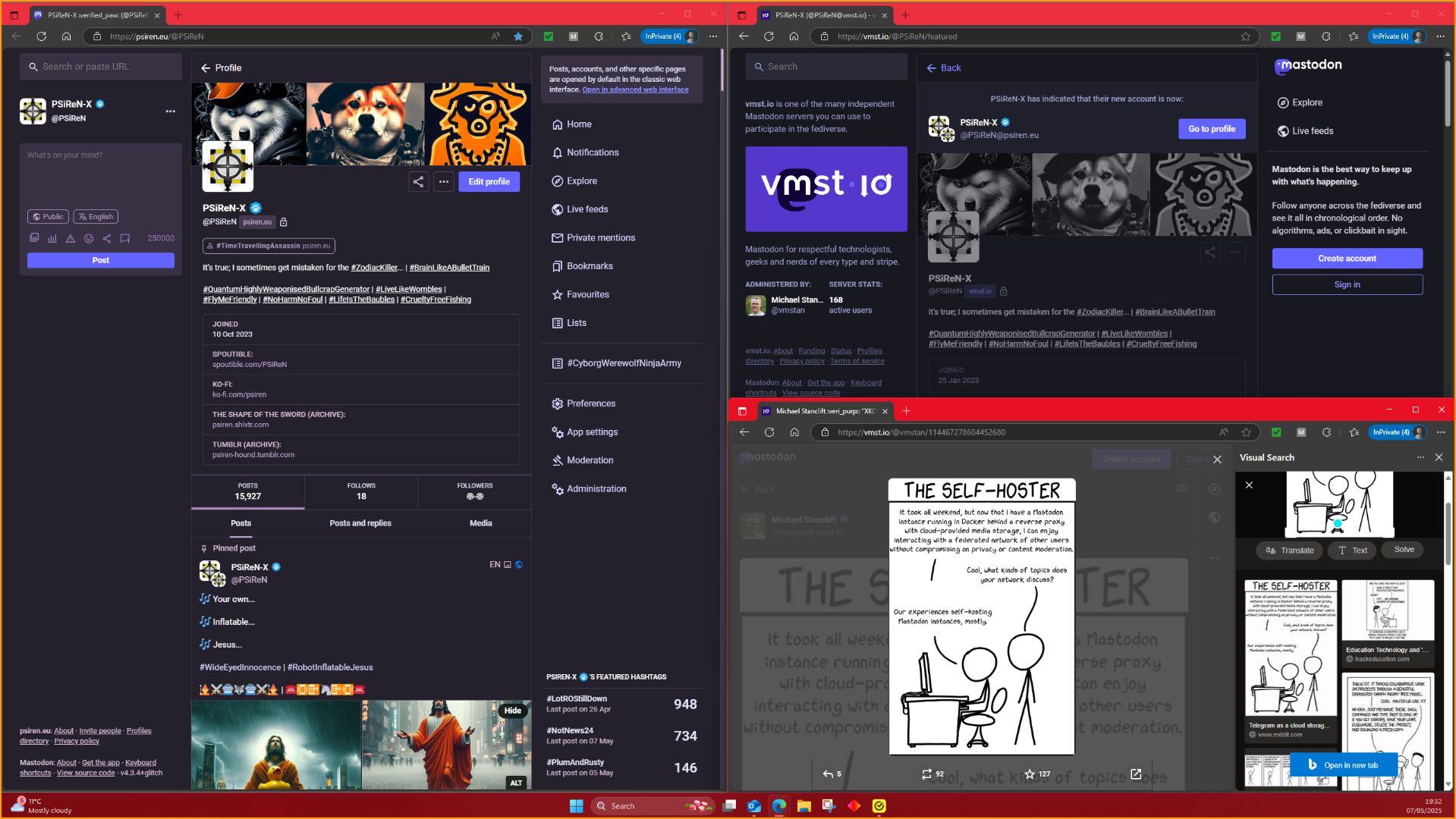Select Translate in Visual Search
The height and width of the screenshot is (819, 1456).
pyautogui.click(x=1289, y=551)
